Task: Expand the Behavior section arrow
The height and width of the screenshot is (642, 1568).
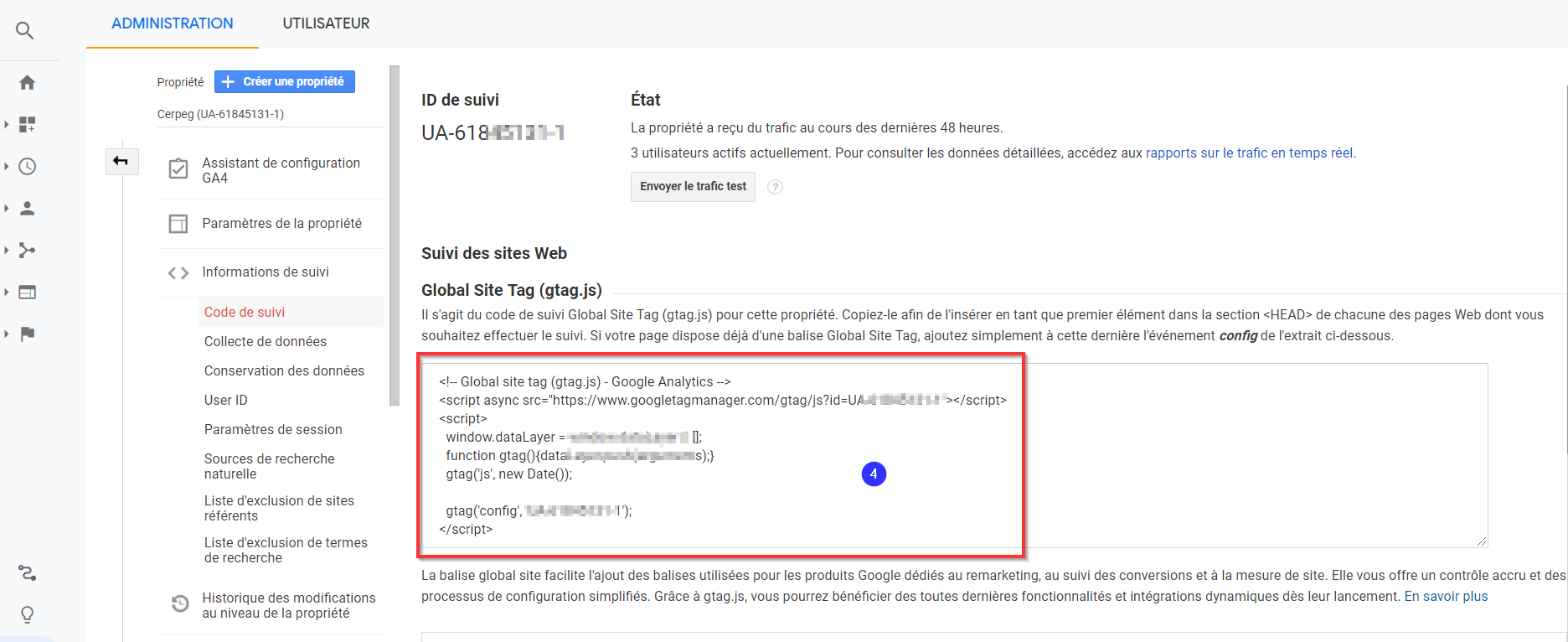Action: pyautogui.click(x=7, y=292)
